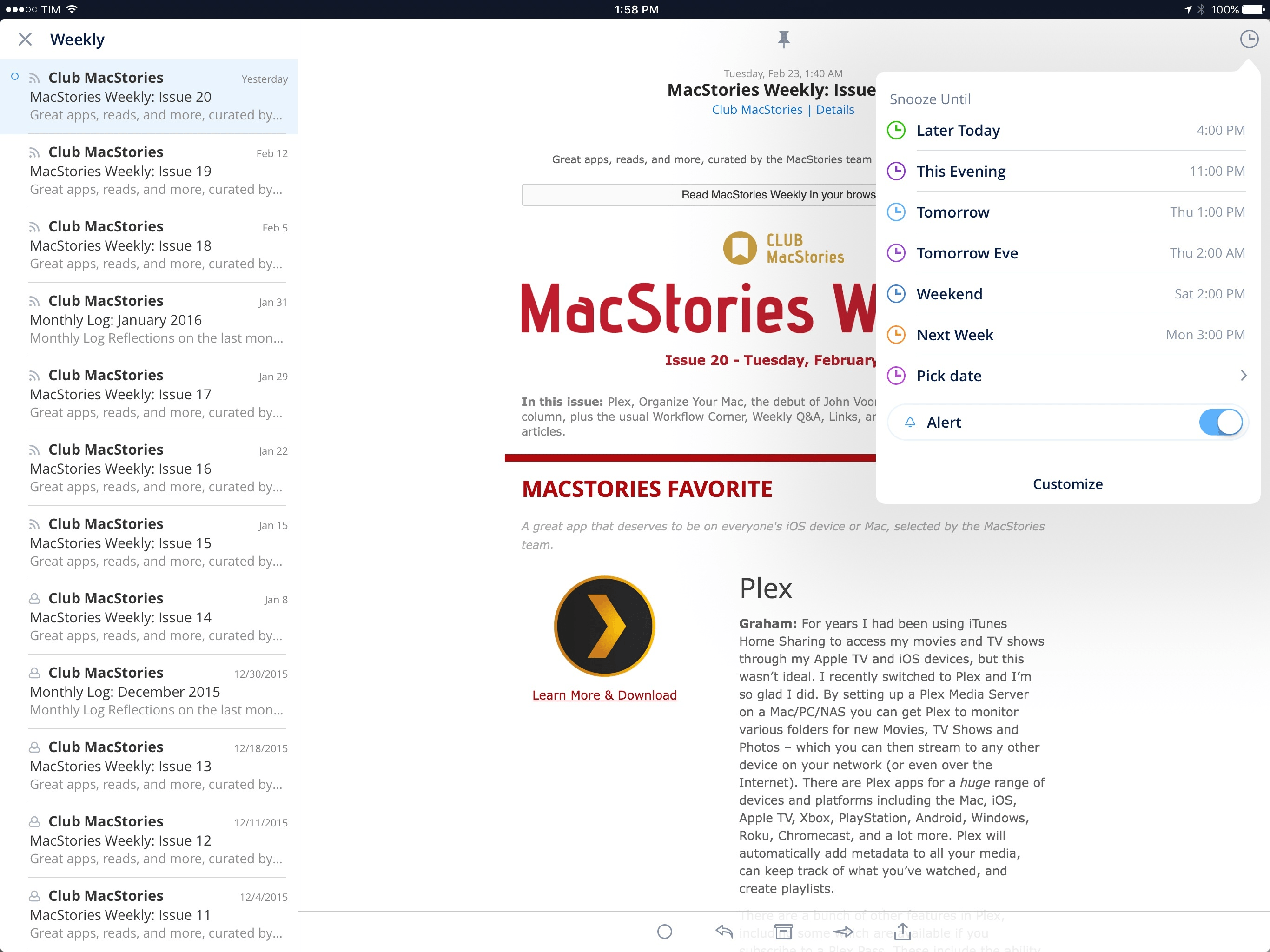Image resolution: width=1270 pixels, height=952 pixels.
Task: Open the MacStories Weekly: Issue 12 email
Action: click(x=149, y=840)
